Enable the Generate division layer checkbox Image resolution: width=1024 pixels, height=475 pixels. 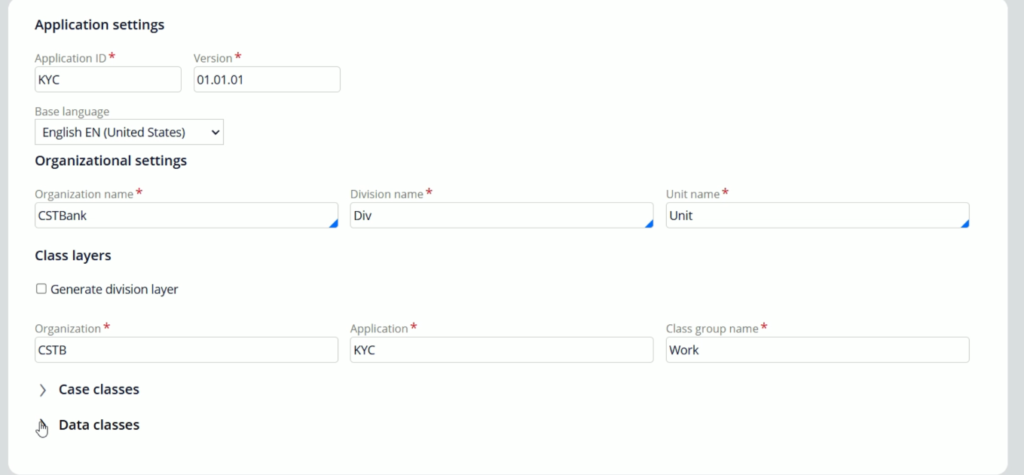click(41, 289)
